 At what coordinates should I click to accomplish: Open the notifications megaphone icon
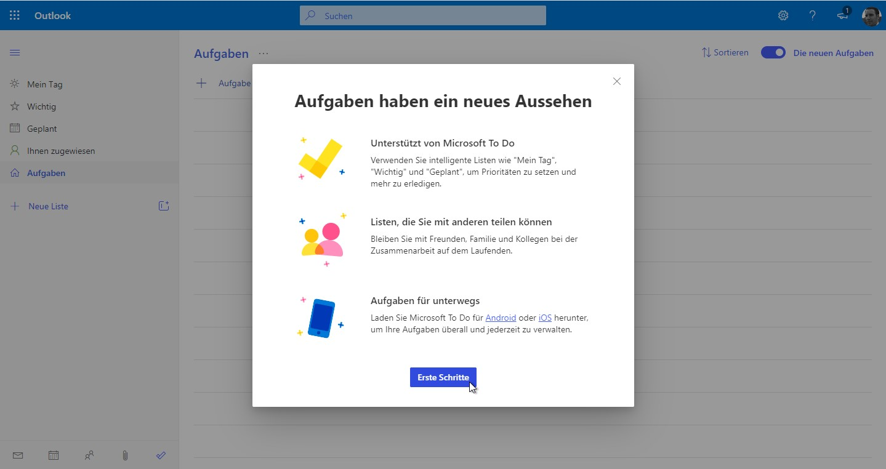(843, 15)
